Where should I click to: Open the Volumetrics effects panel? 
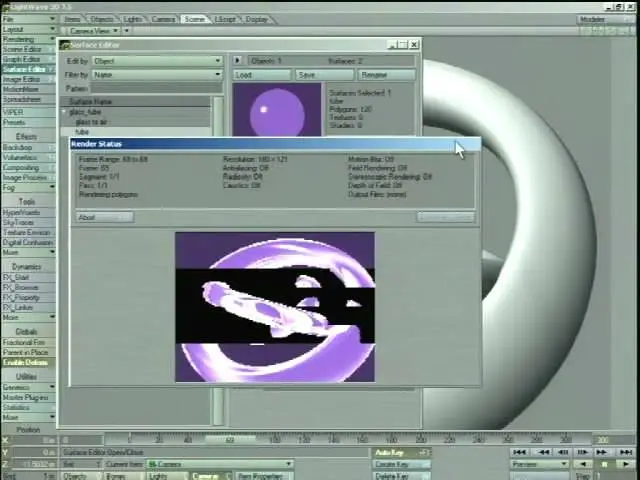29,158
